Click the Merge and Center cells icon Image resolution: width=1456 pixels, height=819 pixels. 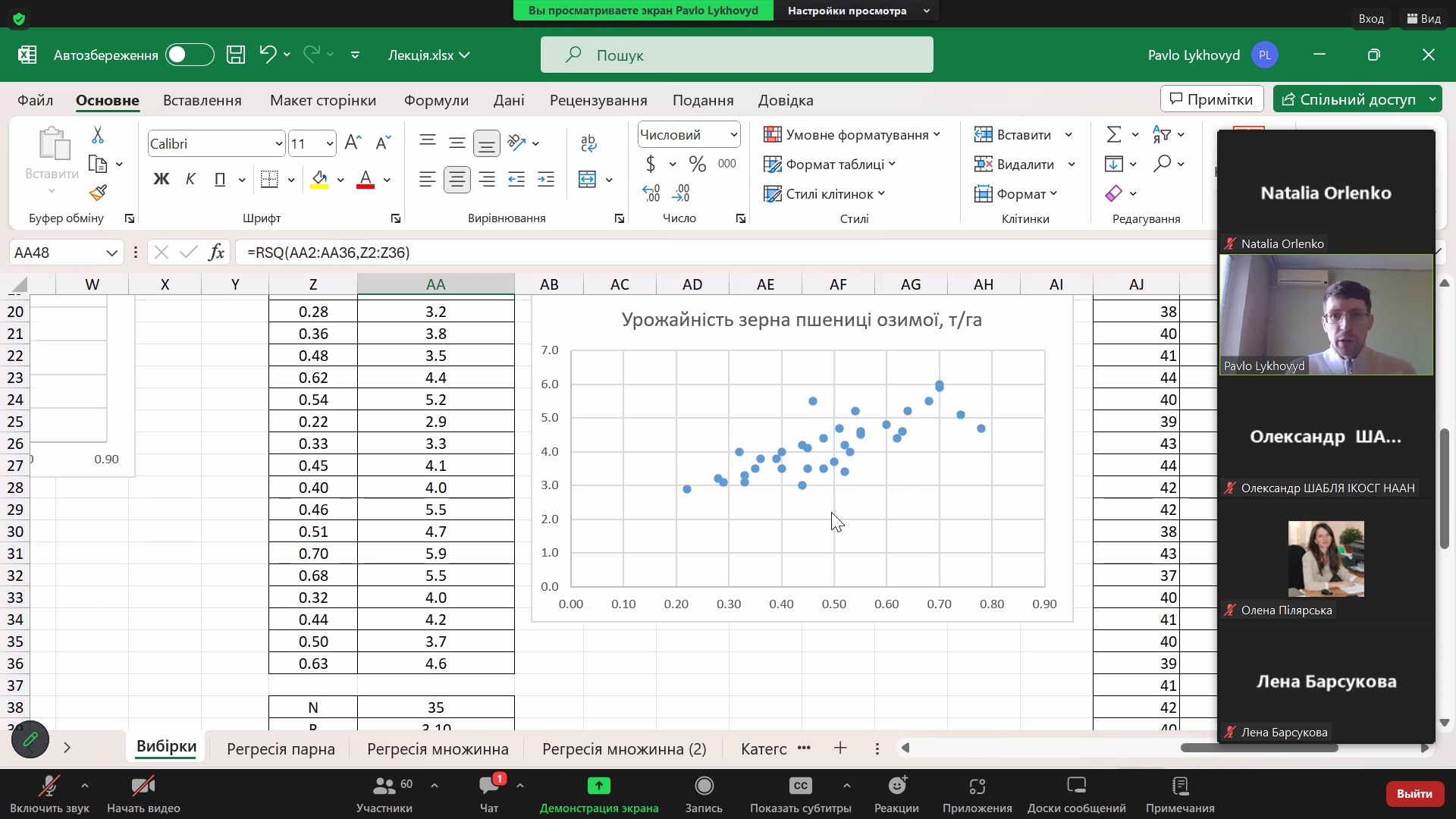coord(587,180)
